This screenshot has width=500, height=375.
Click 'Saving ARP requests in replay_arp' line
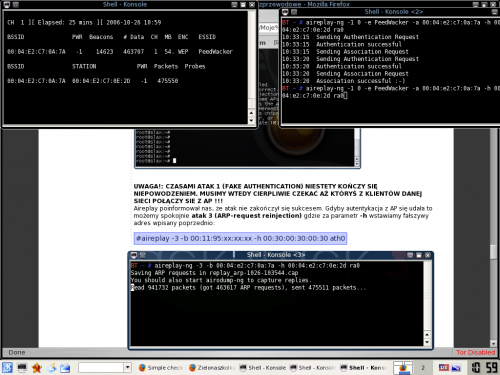point(214,273)
